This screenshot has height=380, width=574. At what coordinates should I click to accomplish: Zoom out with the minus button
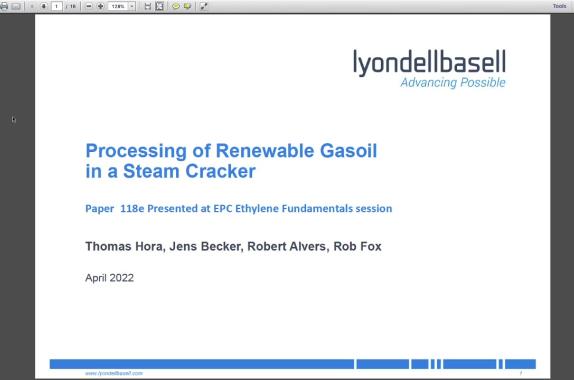coord(89,6)
